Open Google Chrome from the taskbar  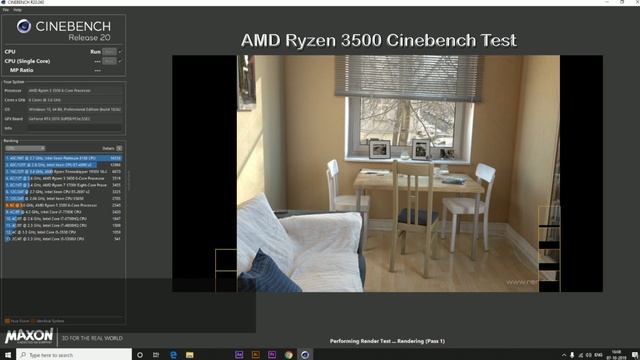coord(289,355)
